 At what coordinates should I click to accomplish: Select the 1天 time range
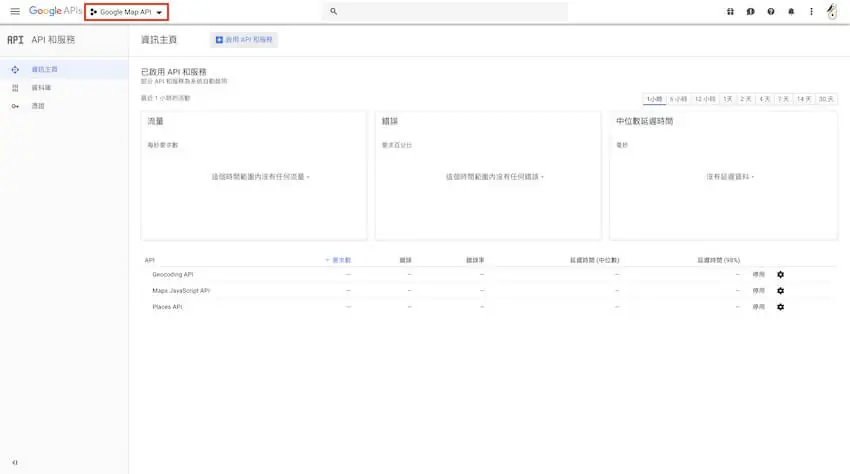[728, 99]
